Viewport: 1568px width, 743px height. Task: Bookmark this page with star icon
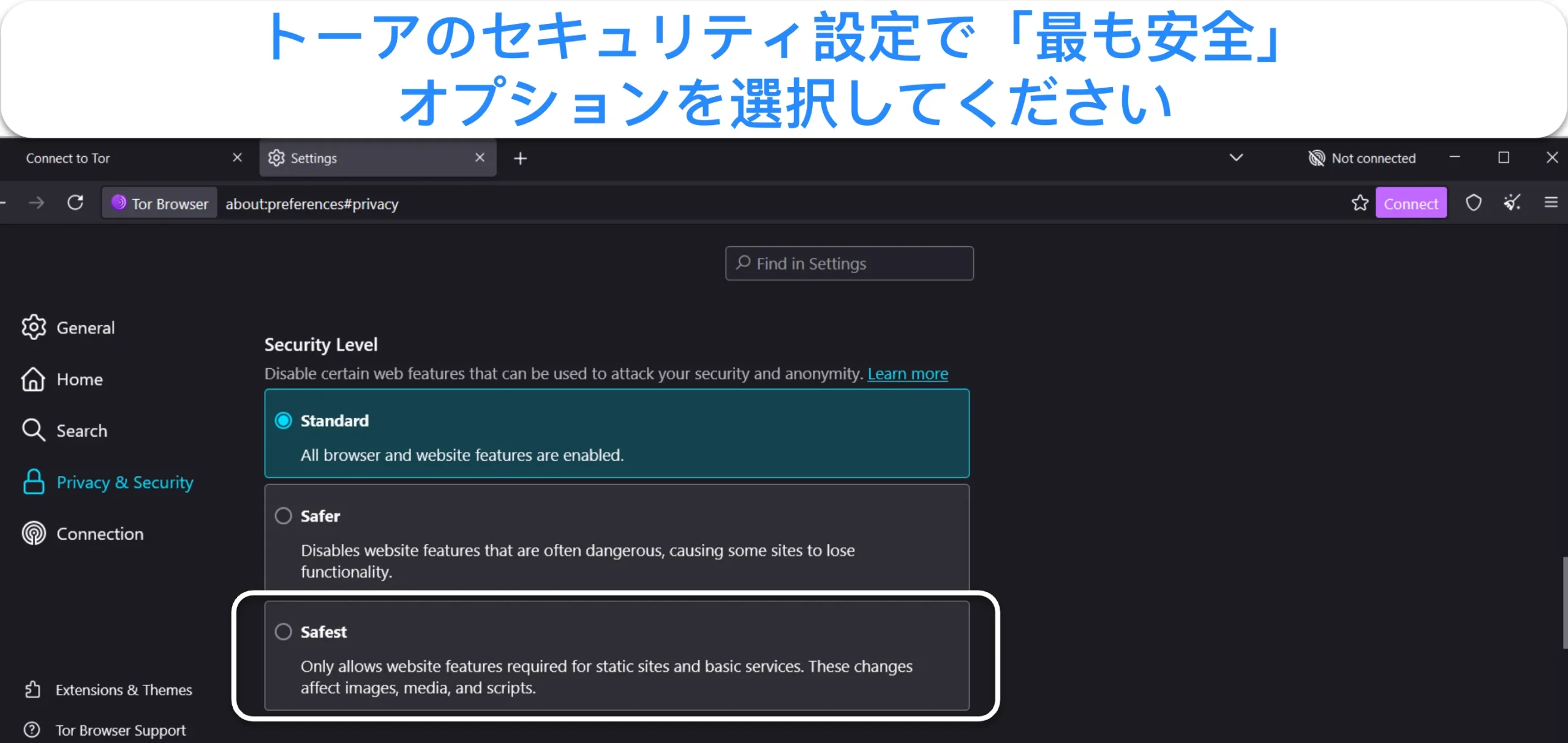(1360, 203)
